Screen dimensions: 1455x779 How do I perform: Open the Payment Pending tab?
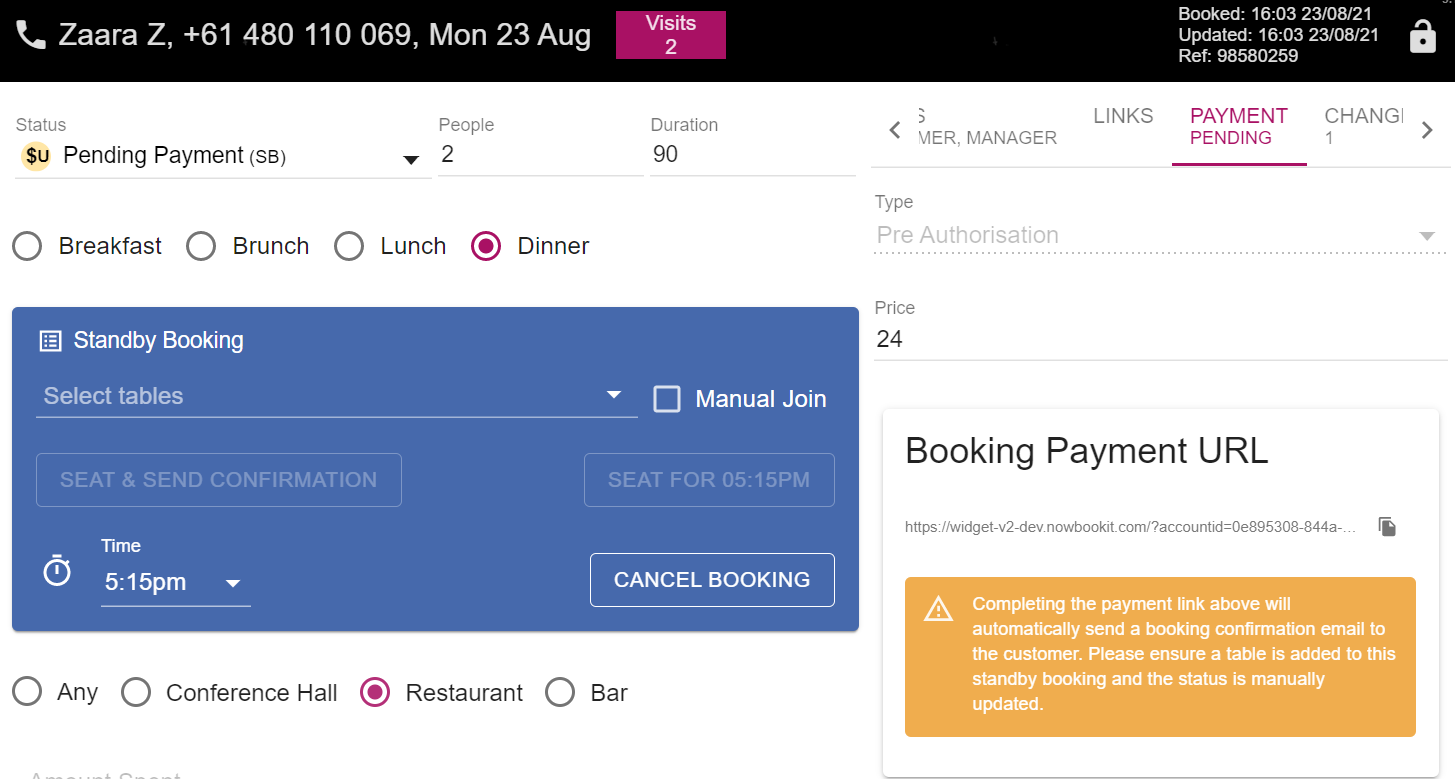point(1238,126)
